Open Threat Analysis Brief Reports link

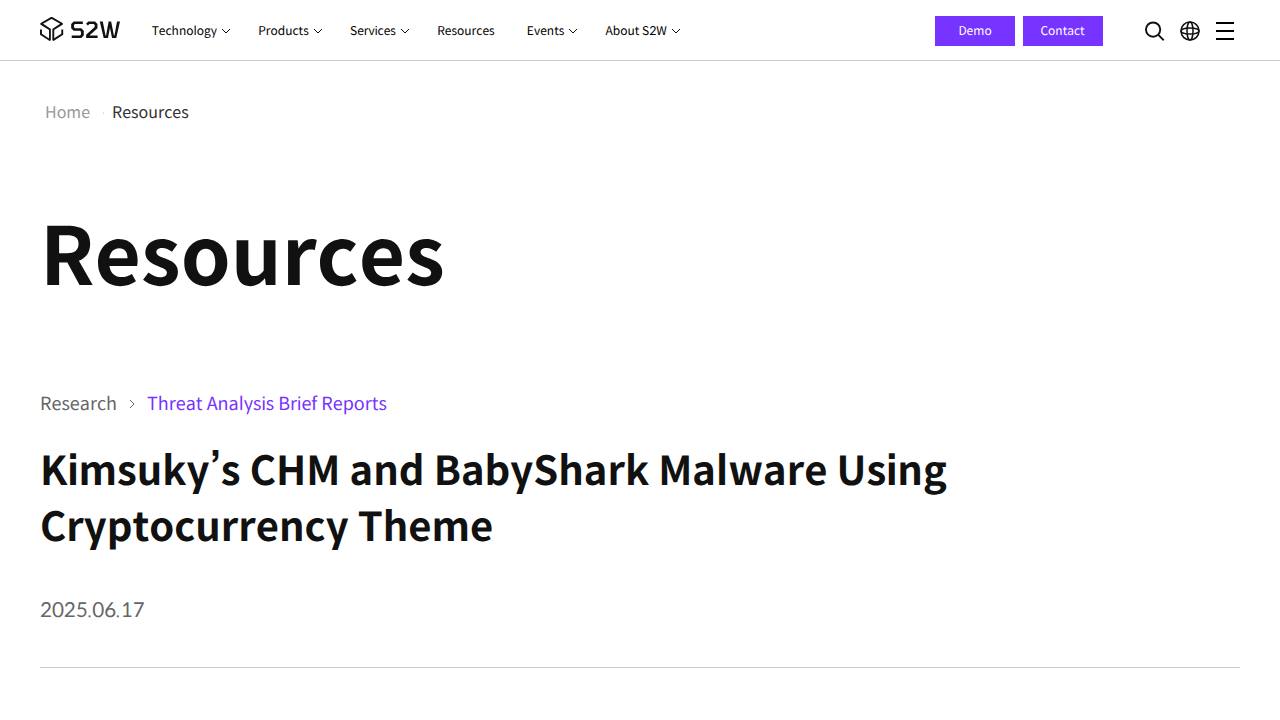click(x=267, y=403)
